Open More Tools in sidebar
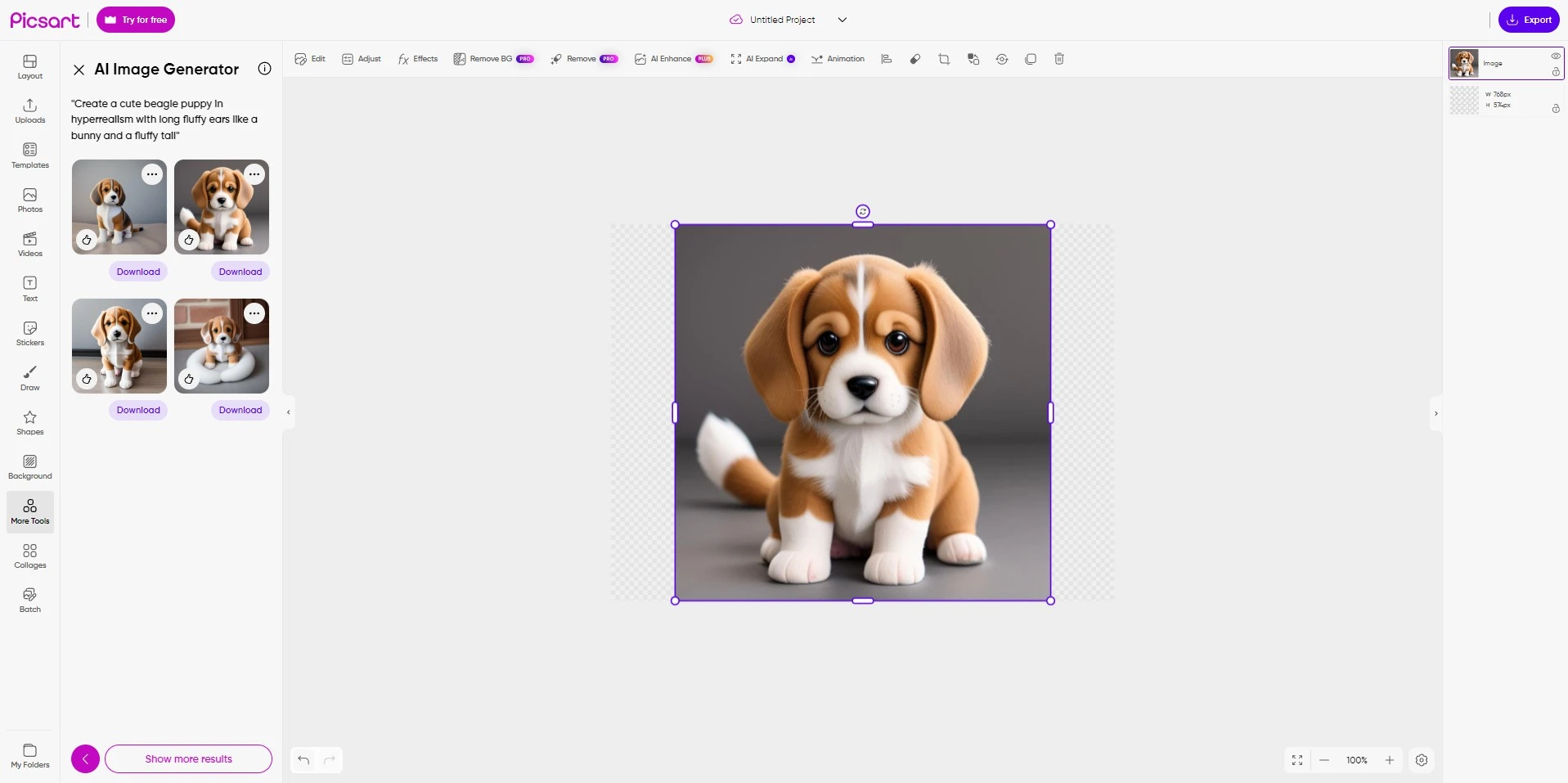The width and height of the screenshot is (1568, 783). click(x=30, y=512)
